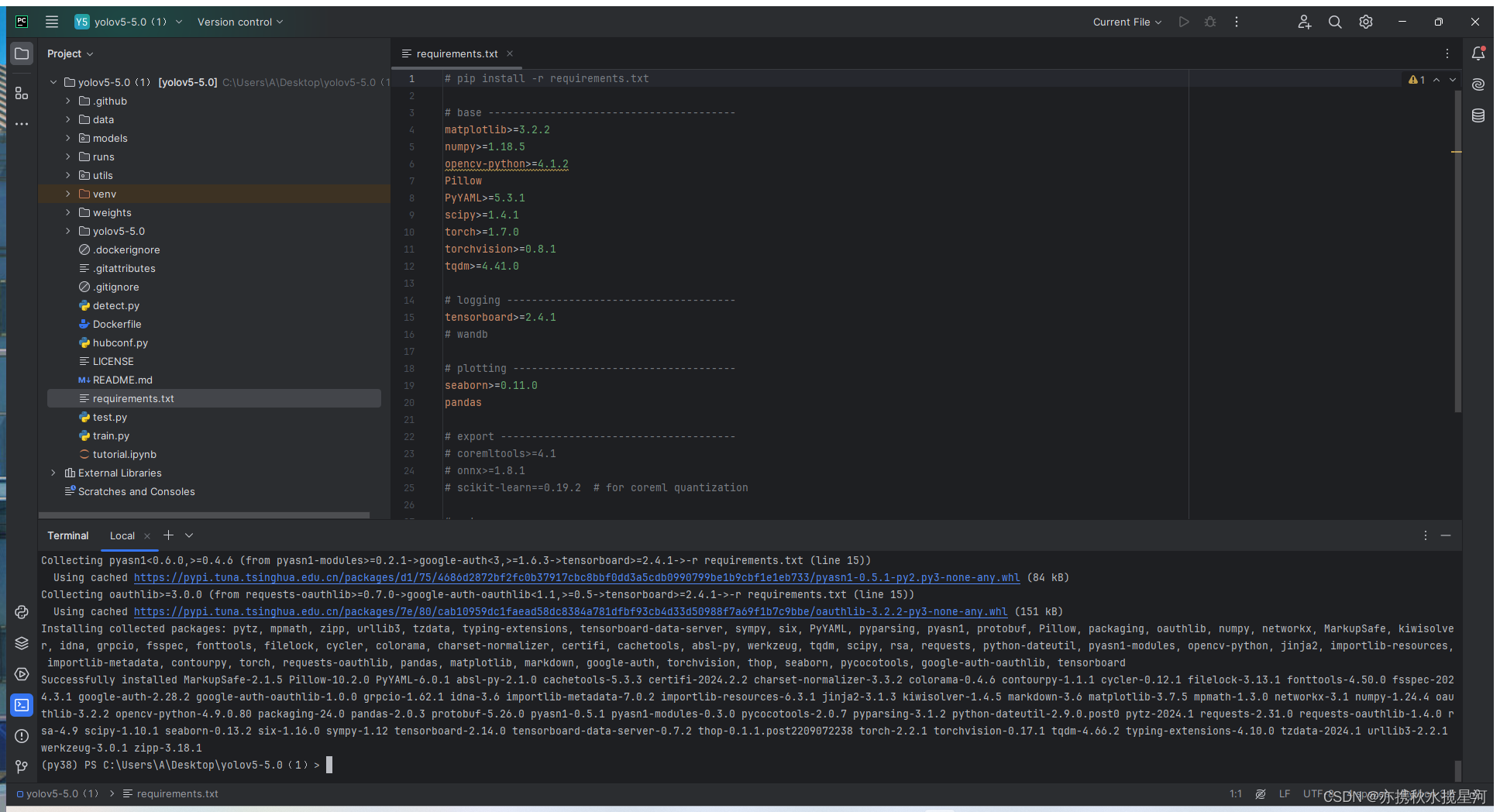Click requirements.txt breadcrumb in status bar
Image resolution: width=1500 pixels, height=812 pixels.
click(171, 793)
